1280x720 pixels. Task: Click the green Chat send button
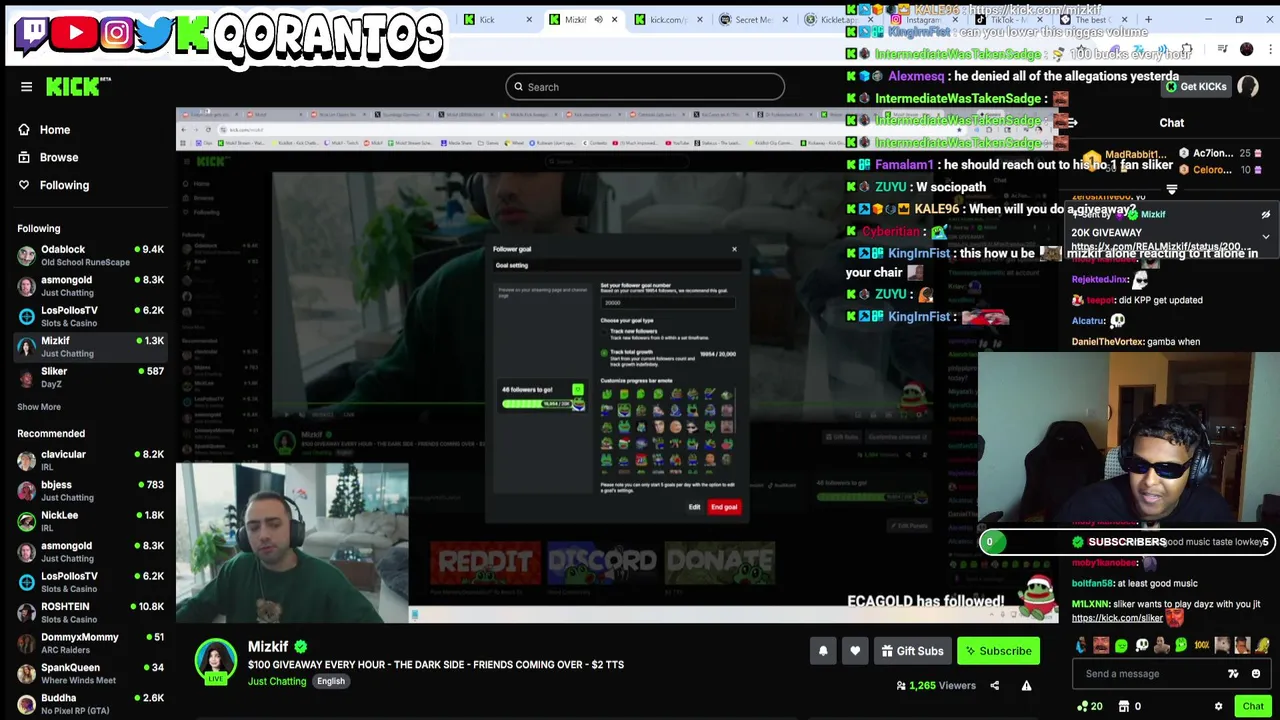[1253, 707]
